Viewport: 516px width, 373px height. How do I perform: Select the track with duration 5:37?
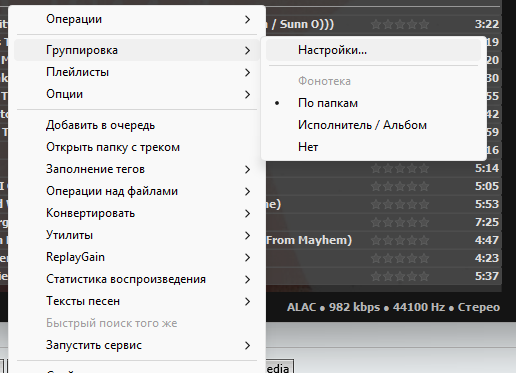(x=384, y=276)
